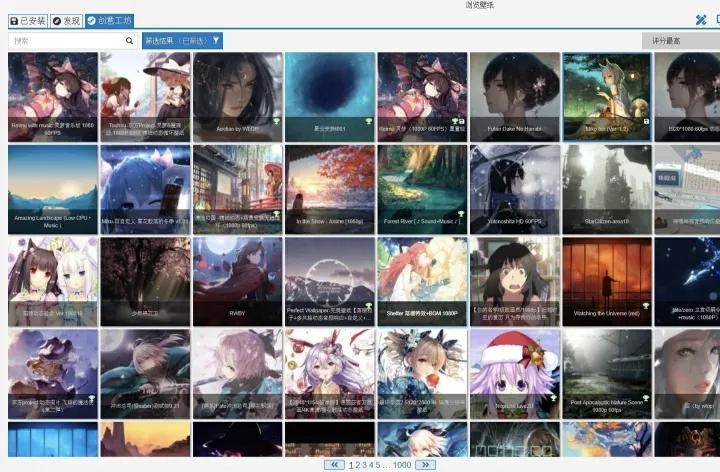Select the purple-haired girl Christmas wallpaper
Screen dimensions: 720x472
pos(330,374)
